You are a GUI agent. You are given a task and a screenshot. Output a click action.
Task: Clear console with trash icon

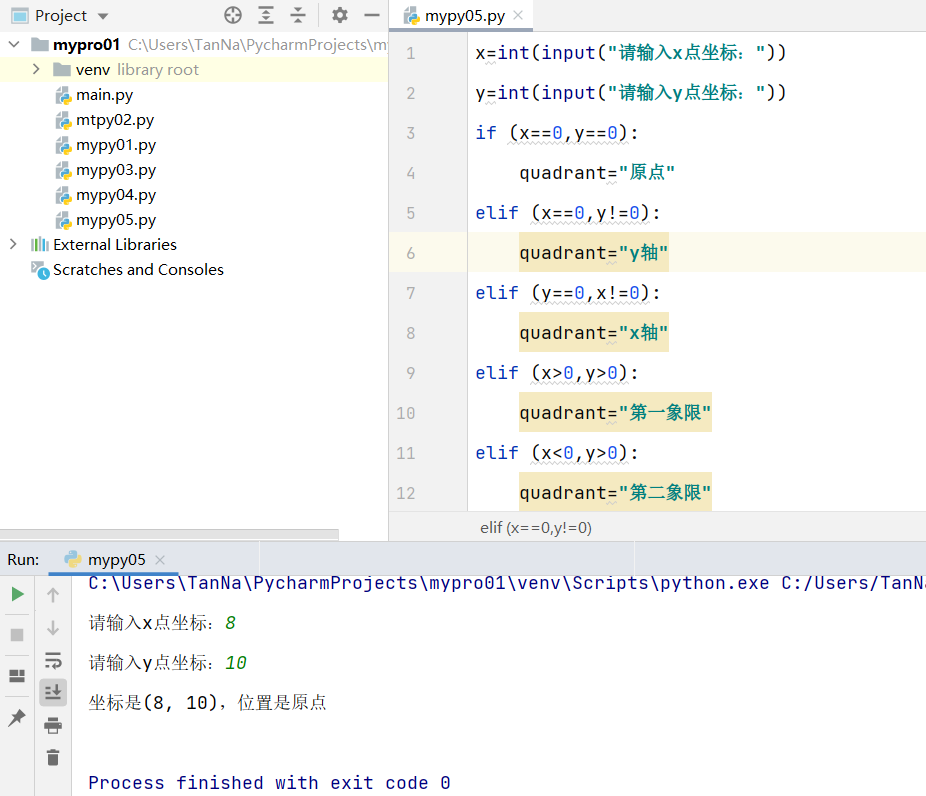pos(53,757)
